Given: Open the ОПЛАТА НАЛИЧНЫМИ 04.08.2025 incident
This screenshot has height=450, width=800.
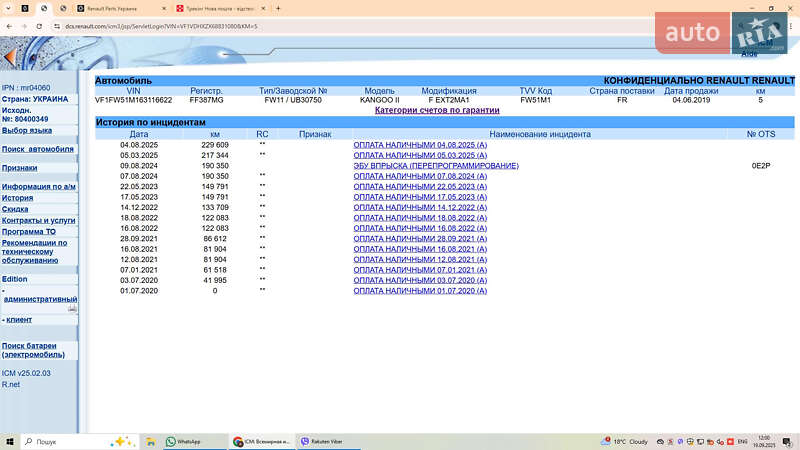Looking at the screenshot, I should click(x=420, y=144).
